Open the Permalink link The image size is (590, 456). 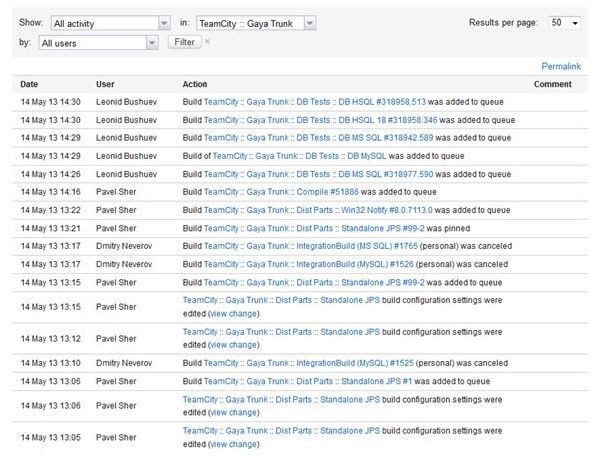[x=561, y=67]
